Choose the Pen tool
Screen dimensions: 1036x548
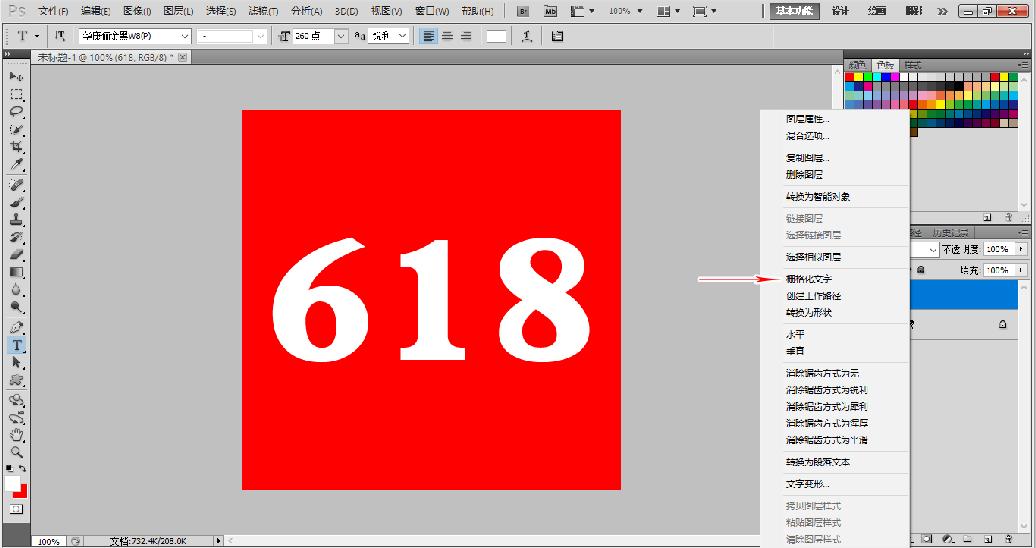coord(17,327)
